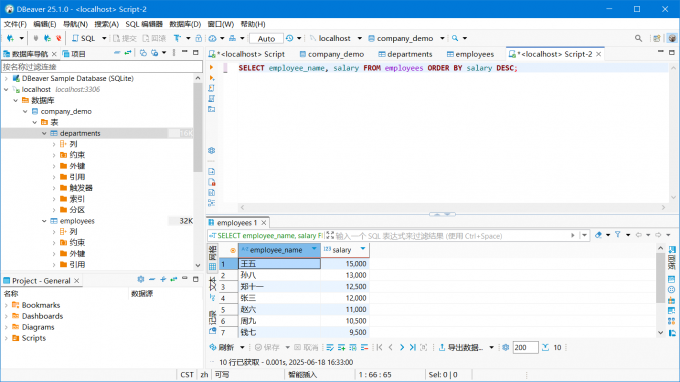Viewport: 680px width, 382px height.
Task: Open the result filter funnel icon
Action: tap(618, 235)
